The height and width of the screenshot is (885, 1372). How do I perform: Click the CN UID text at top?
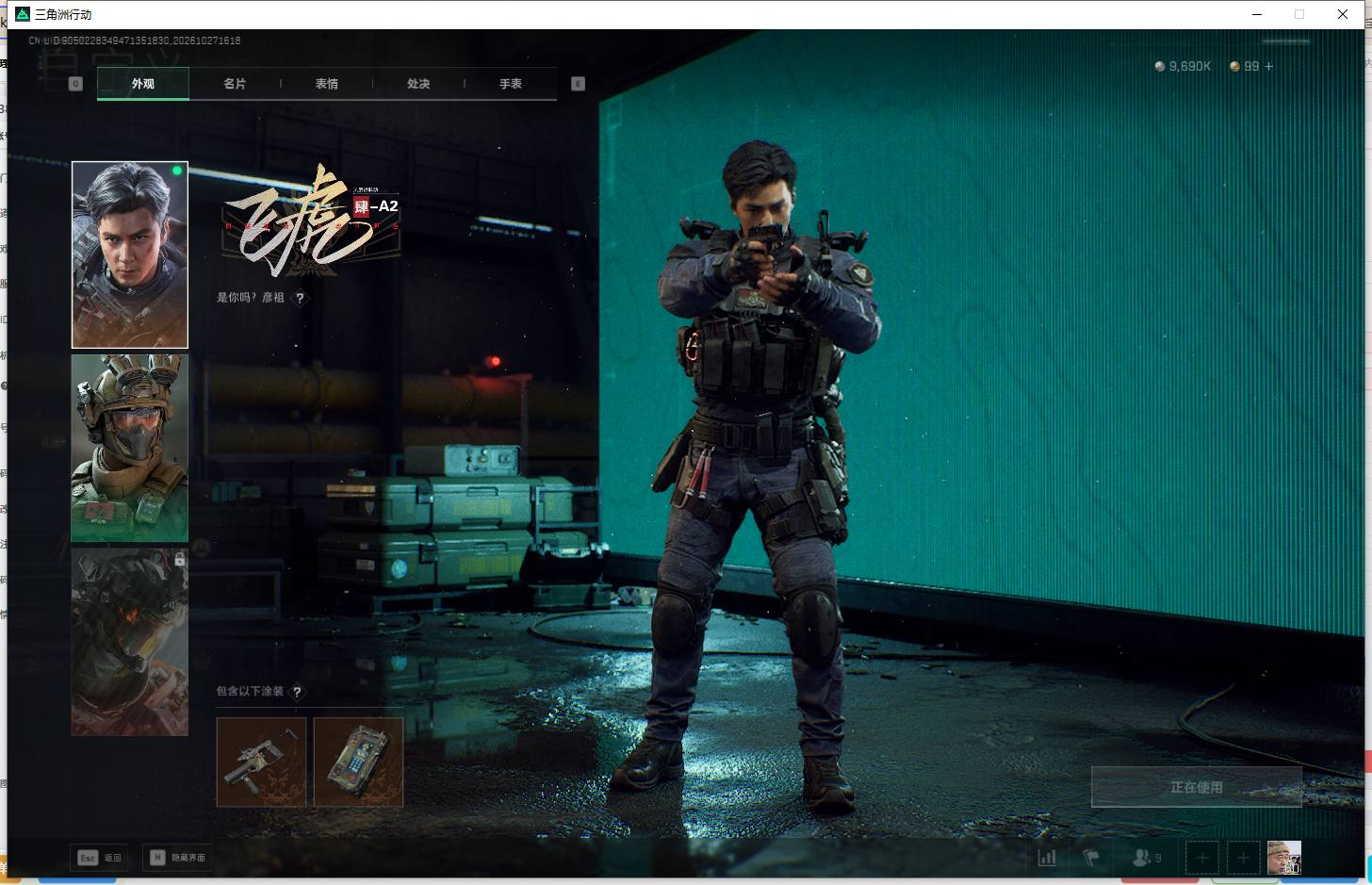point(135,41)
